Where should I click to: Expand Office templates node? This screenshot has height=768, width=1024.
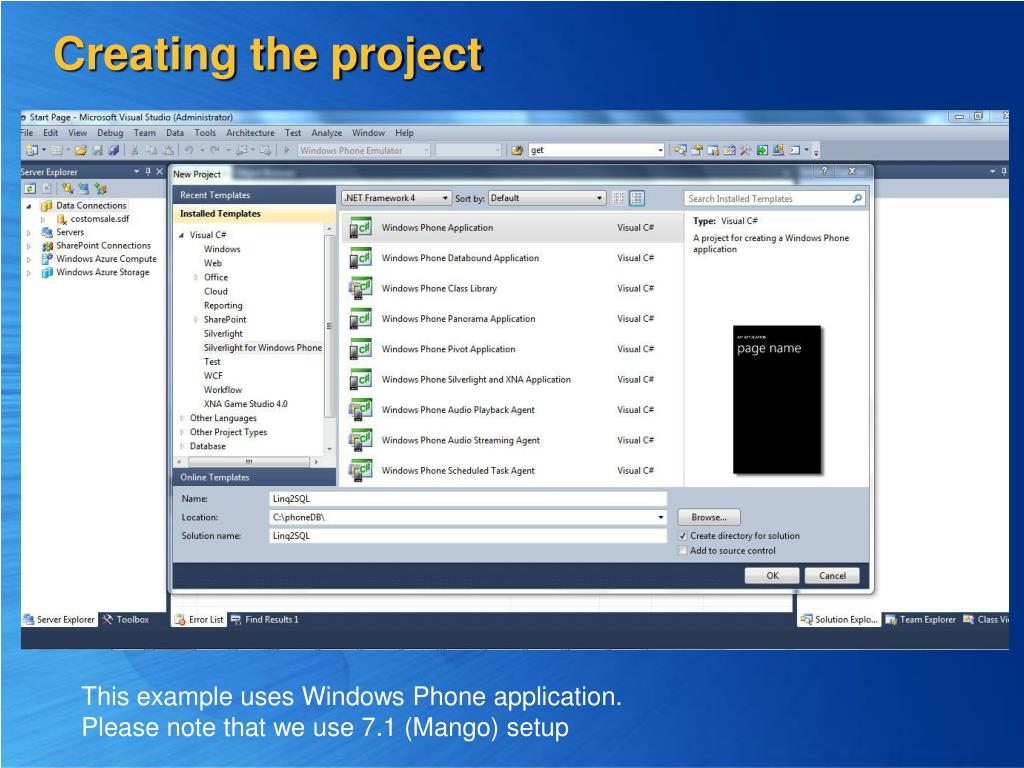[196, 278]
